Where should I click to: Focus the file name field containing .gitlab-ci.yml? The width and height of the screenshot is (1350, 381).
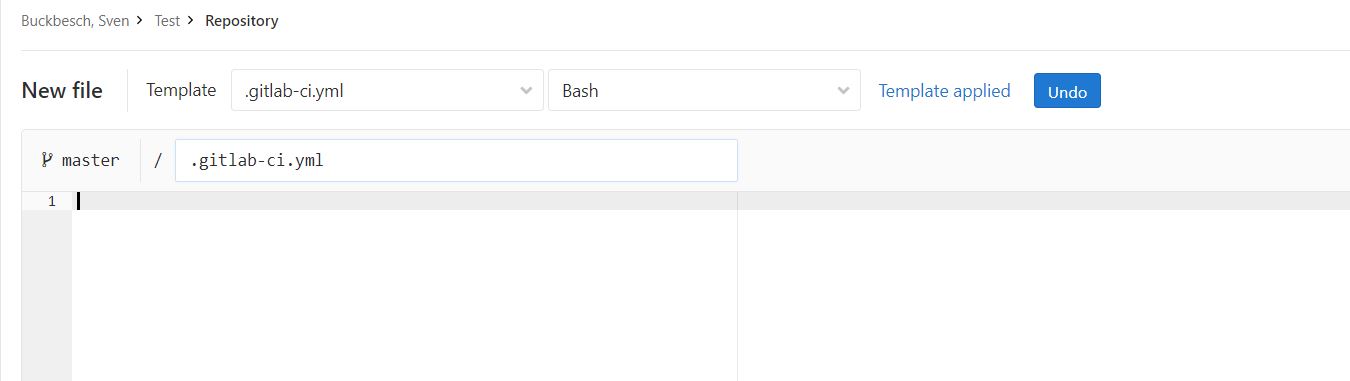(x=456, y=160)
